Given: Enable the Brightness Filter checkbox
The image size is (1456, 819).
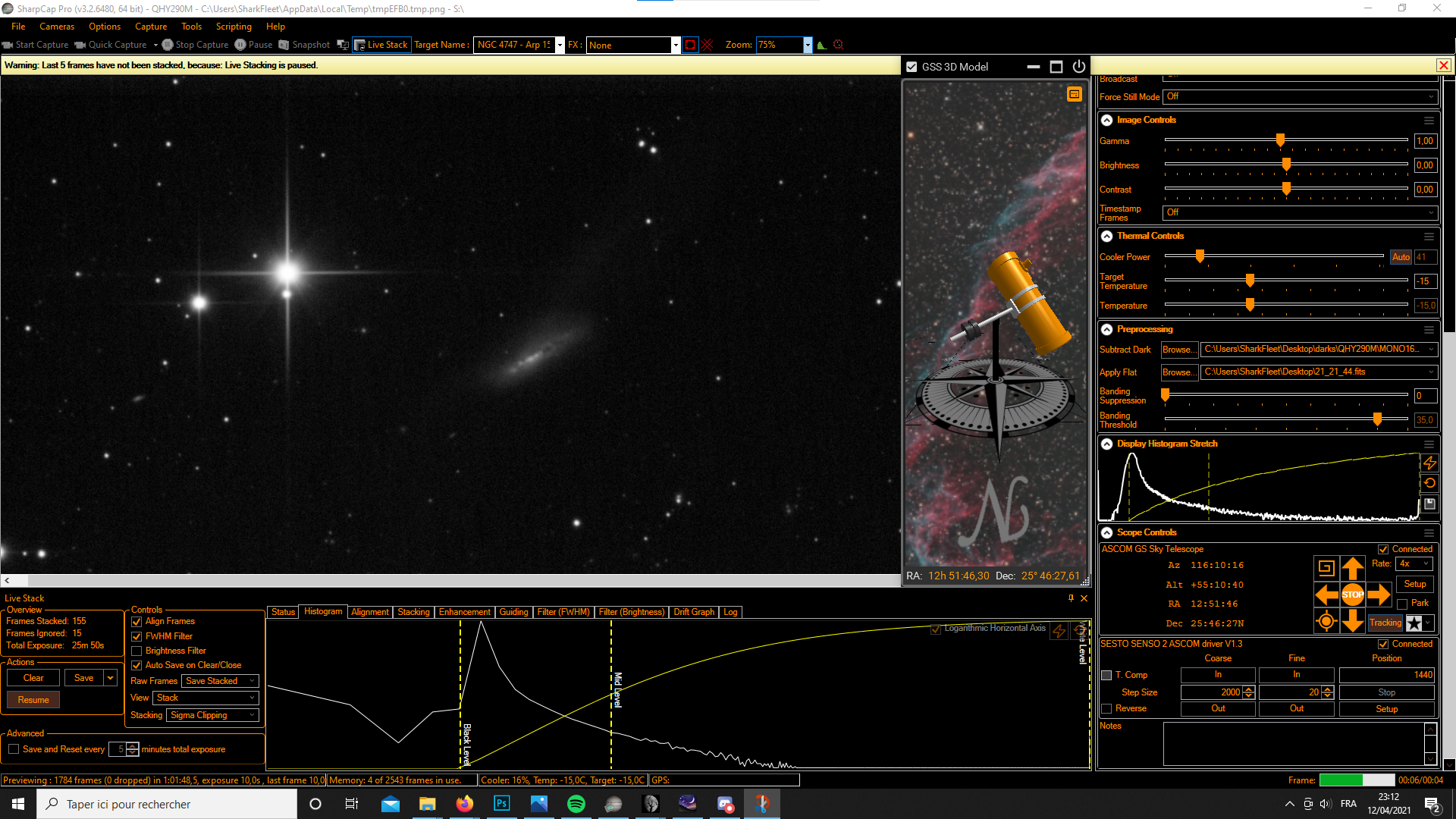Looking at the screenshot, I should point(137,651).
